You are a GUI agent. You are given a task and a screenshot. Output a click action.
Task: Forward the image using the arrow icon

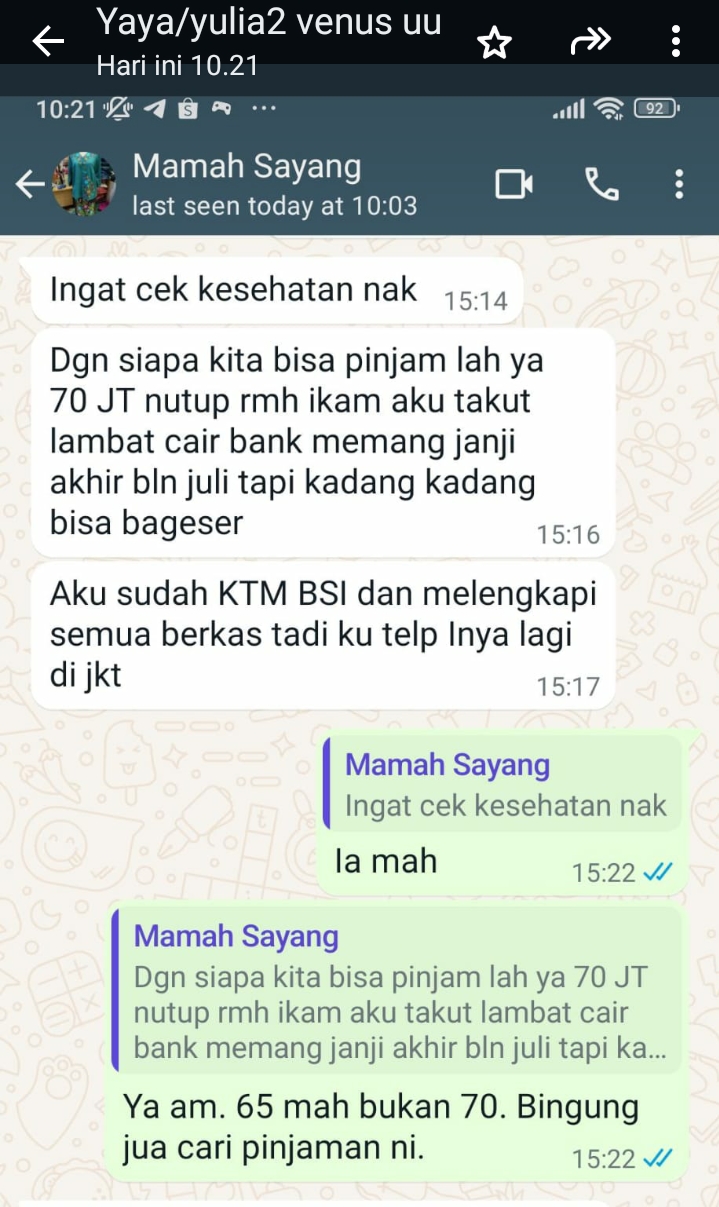click(590, 42)
